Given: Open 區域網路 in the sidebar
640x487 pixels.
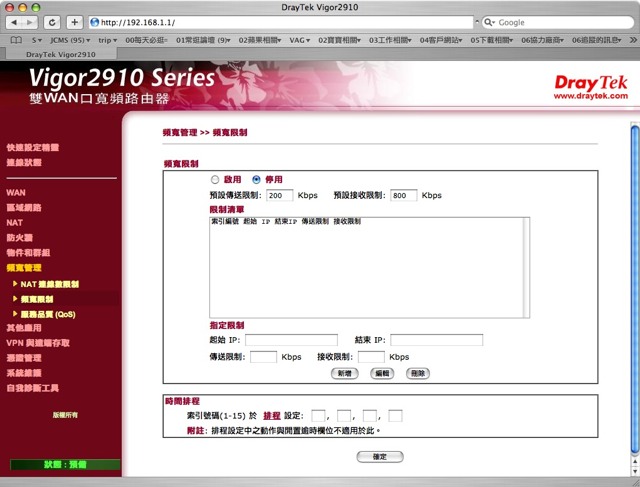Looking at the screenshot, I should click(x=24, y=207).
